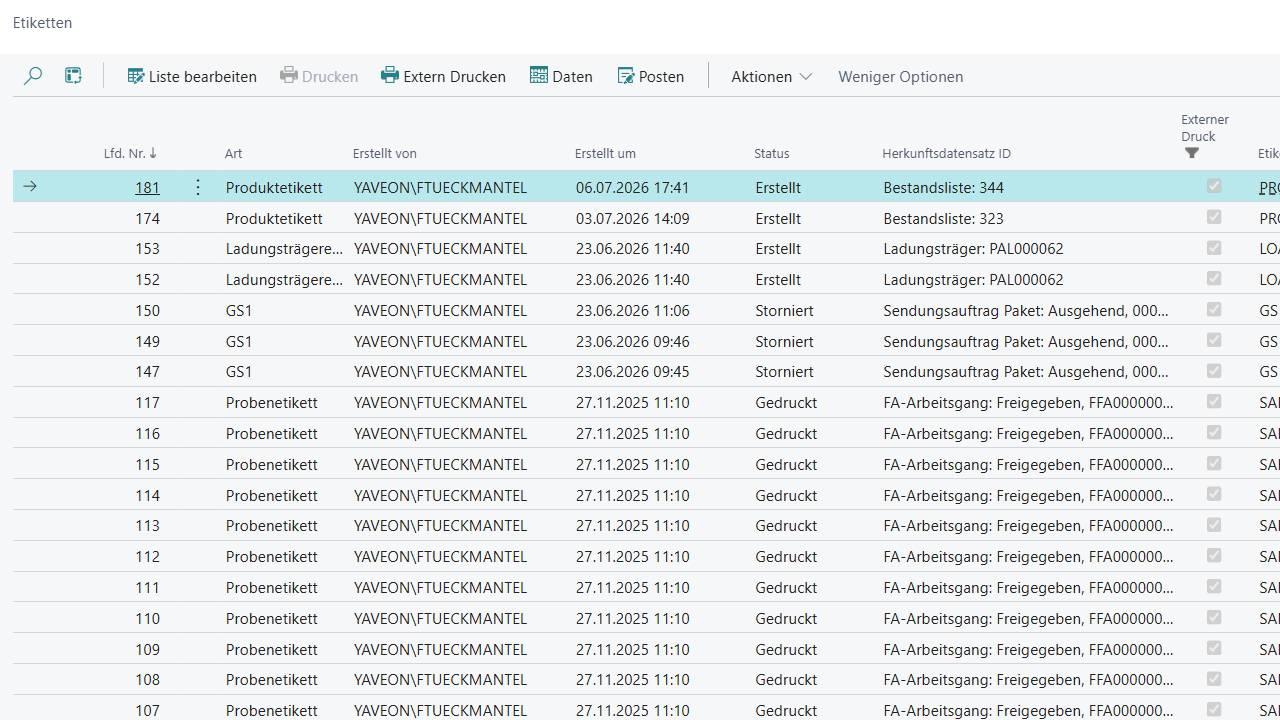The width and height of the screenshot is (1280, 720).
Task: Click YAVEON\FTUECKMANTEL in row 112
Action: 440,557
